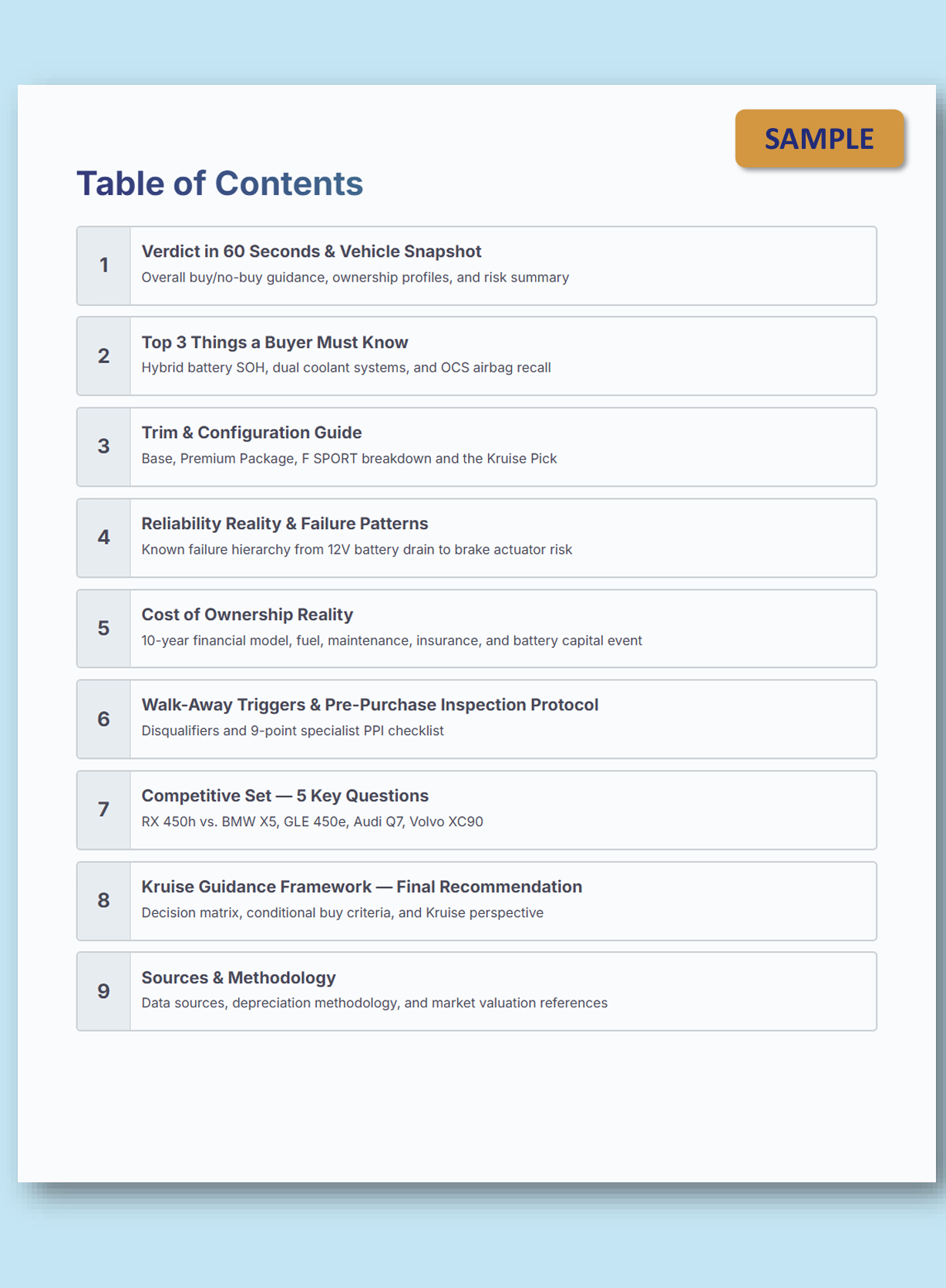Click the number 1 box
946x1288 pixels.
click(104, 265)
